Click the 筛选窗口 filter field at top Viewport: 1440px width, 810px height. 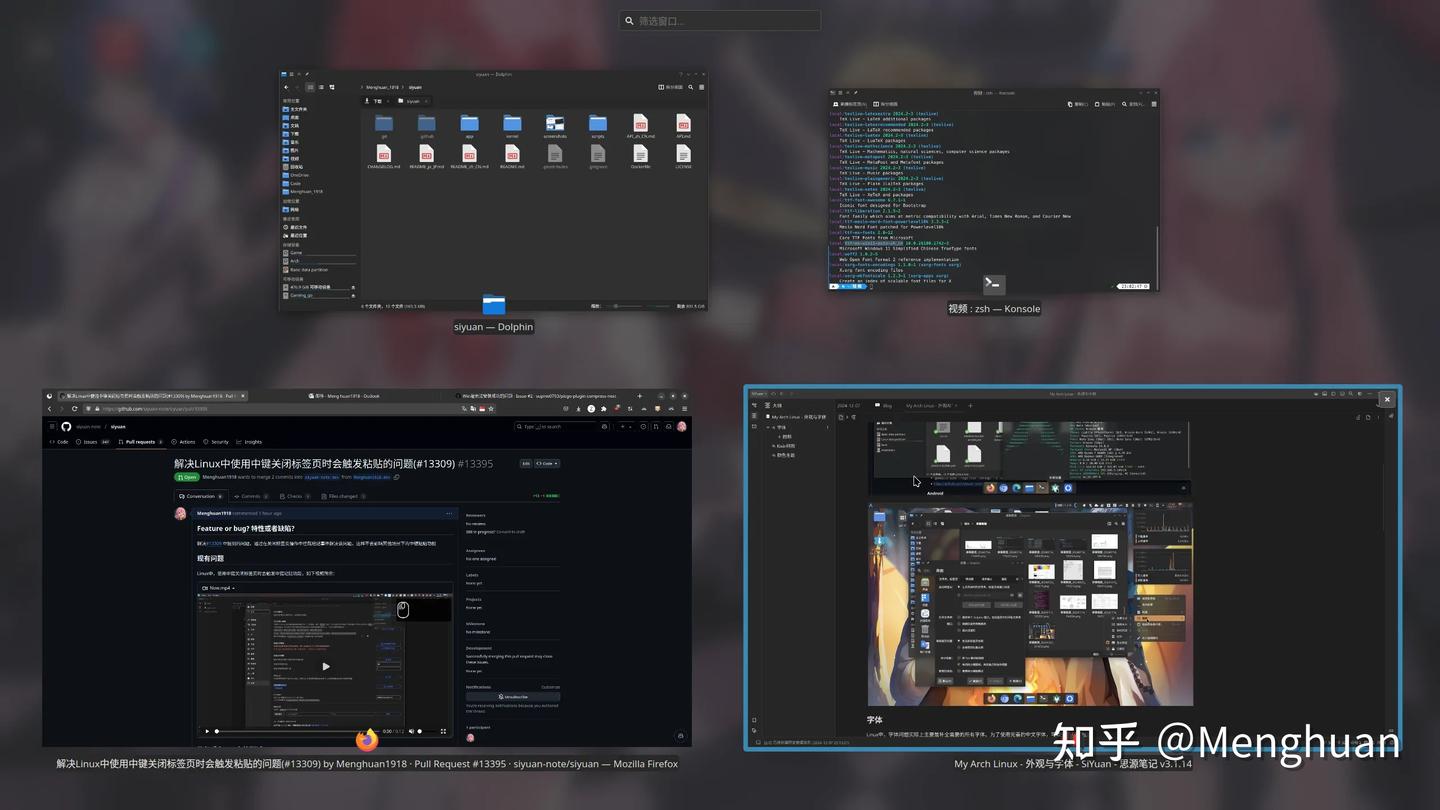(719, 20)
